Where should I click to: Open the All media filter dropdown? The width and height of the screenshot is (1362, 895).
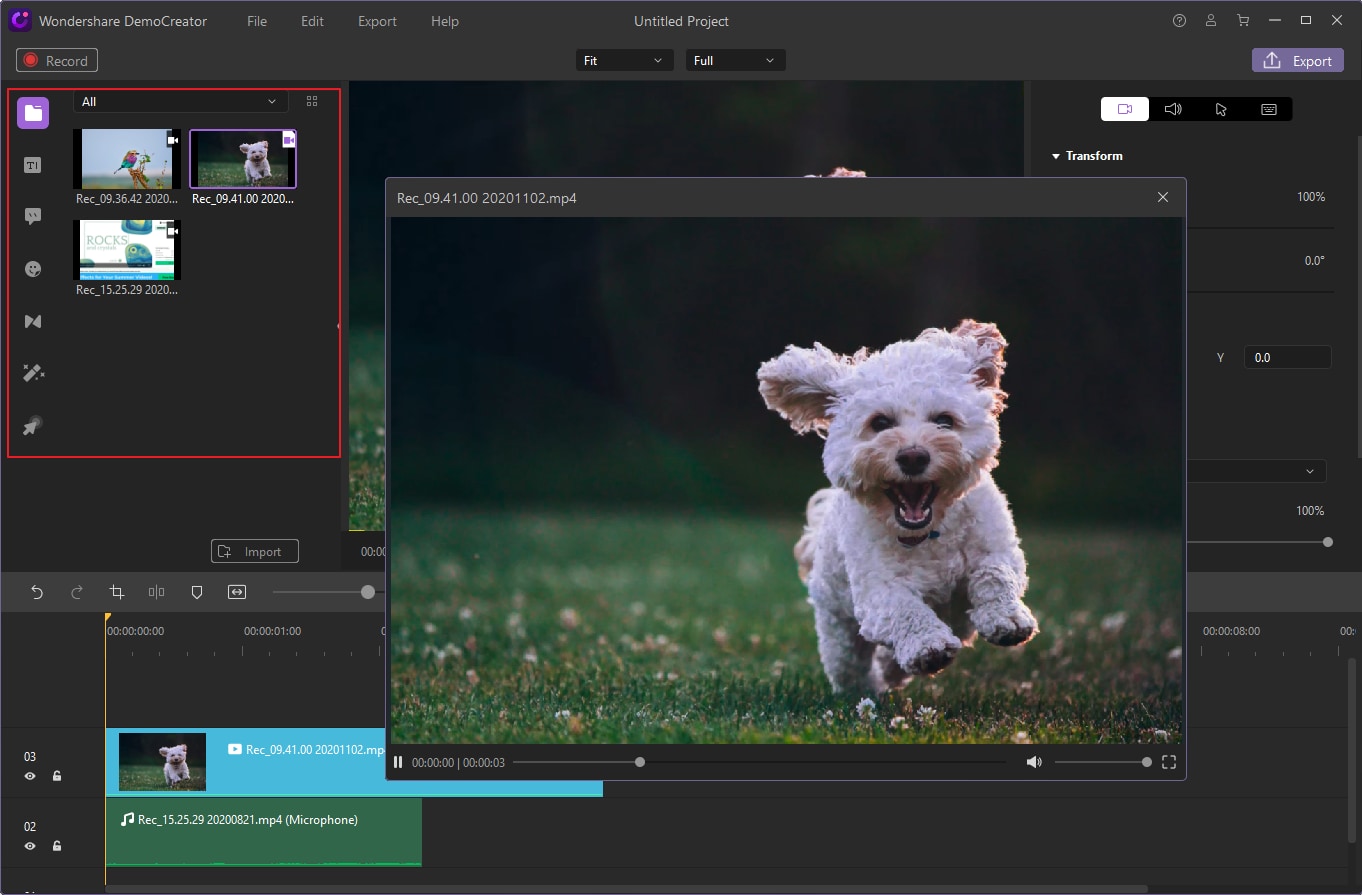click(180, 101)
